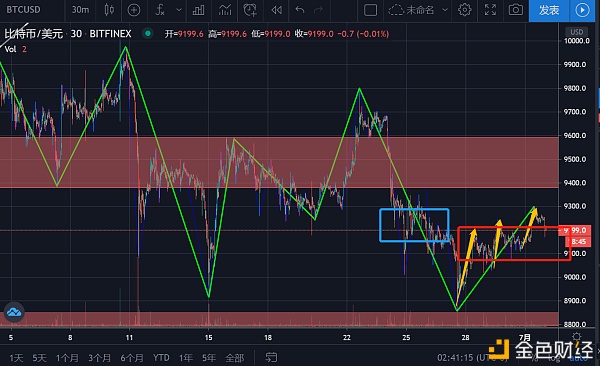Select the 6个月 time range
Screen dimensions: 600x366
pyautogui.click(x=132, y=358)
